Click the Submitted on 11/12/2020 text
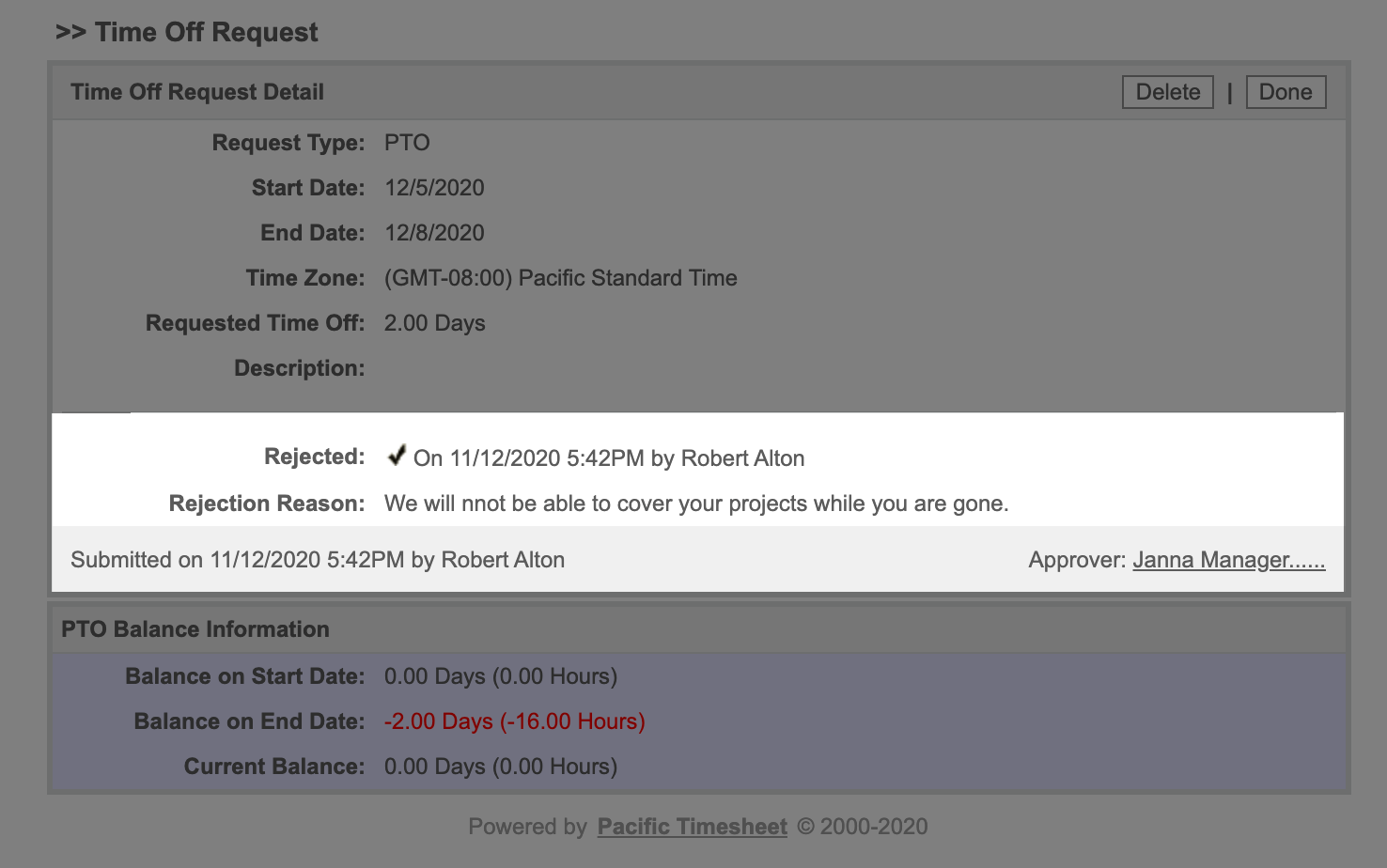 [318, 560]
